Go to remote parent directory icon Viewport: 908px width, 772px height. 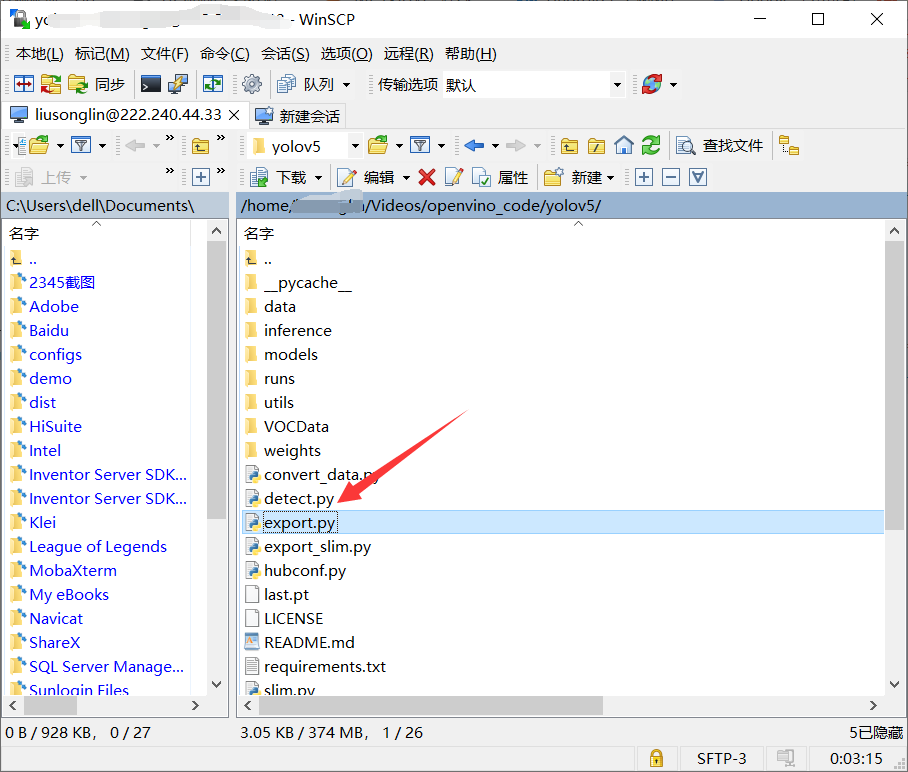point(569,145)
